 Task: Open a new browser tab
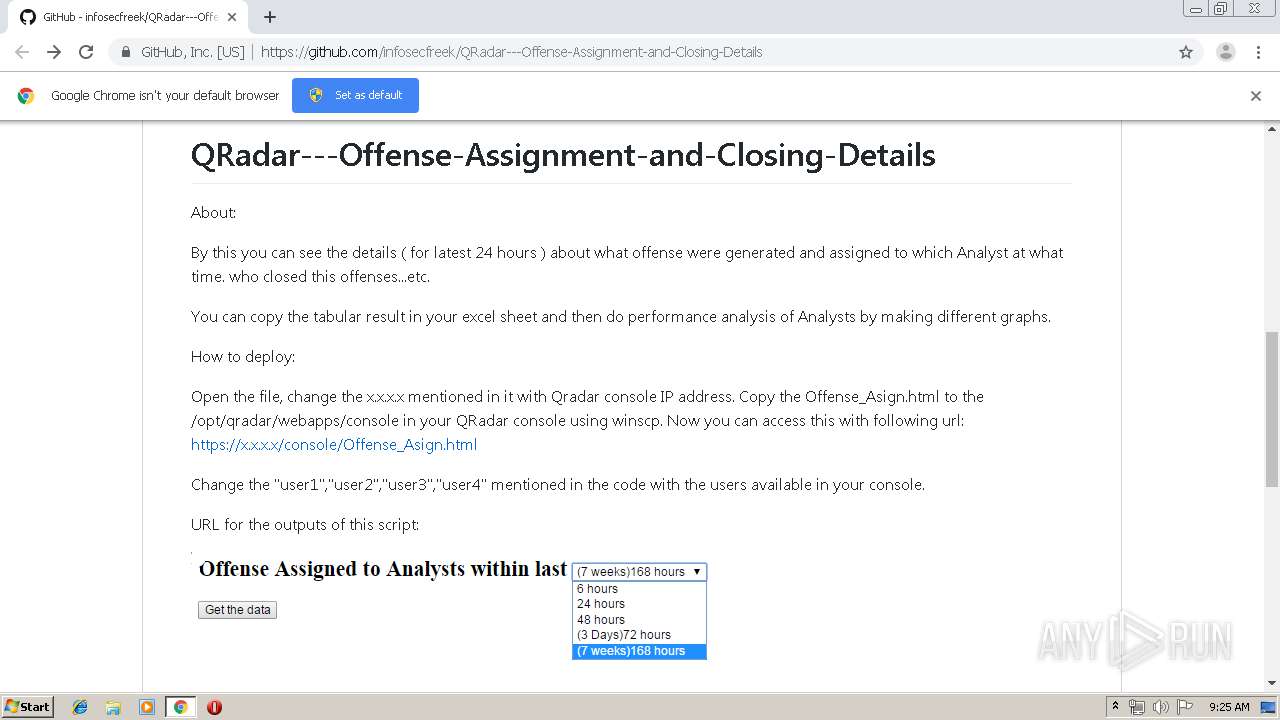[x=270, y=17]
